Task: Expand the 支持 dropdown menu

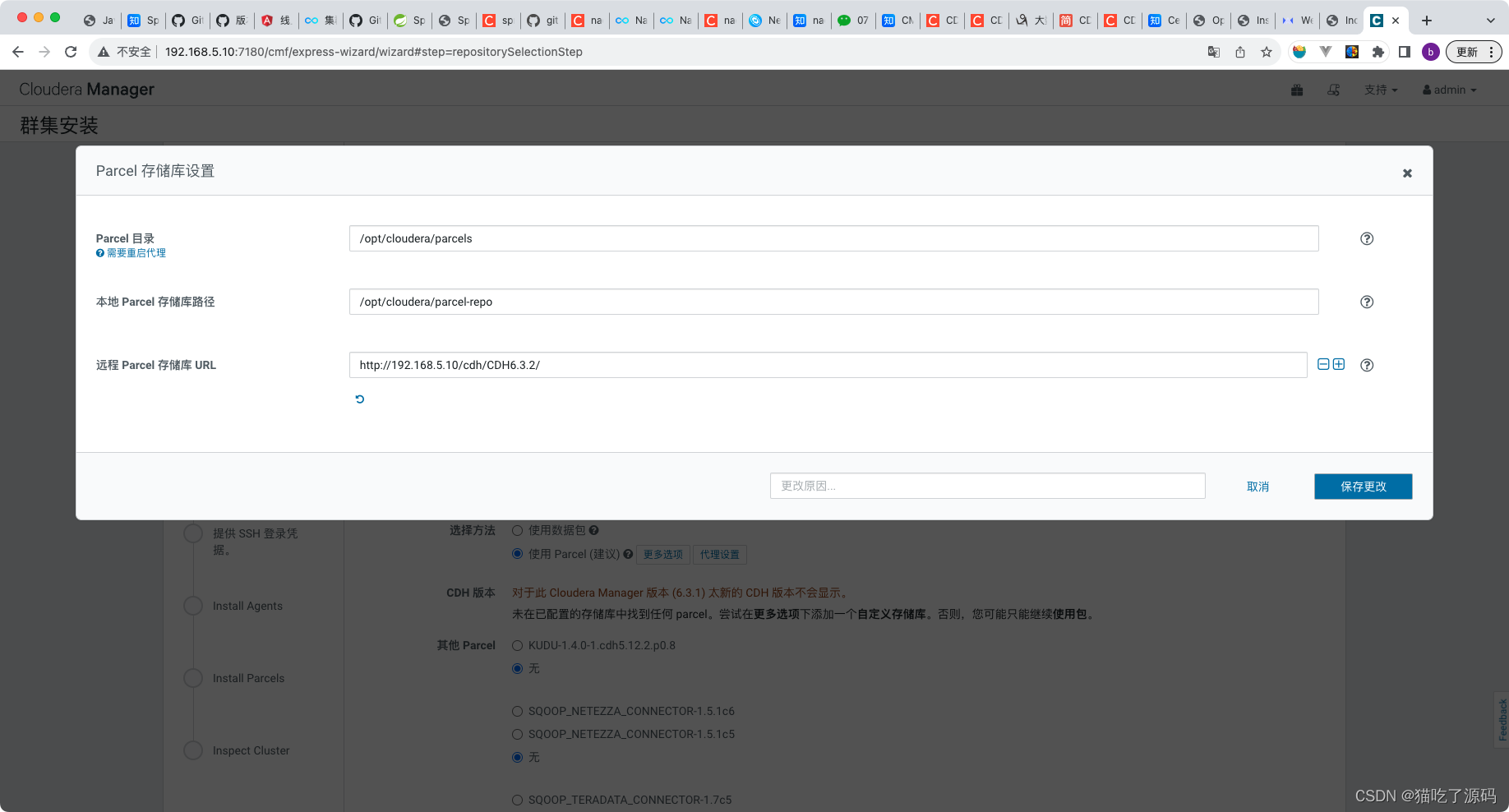Action: 1381,90
